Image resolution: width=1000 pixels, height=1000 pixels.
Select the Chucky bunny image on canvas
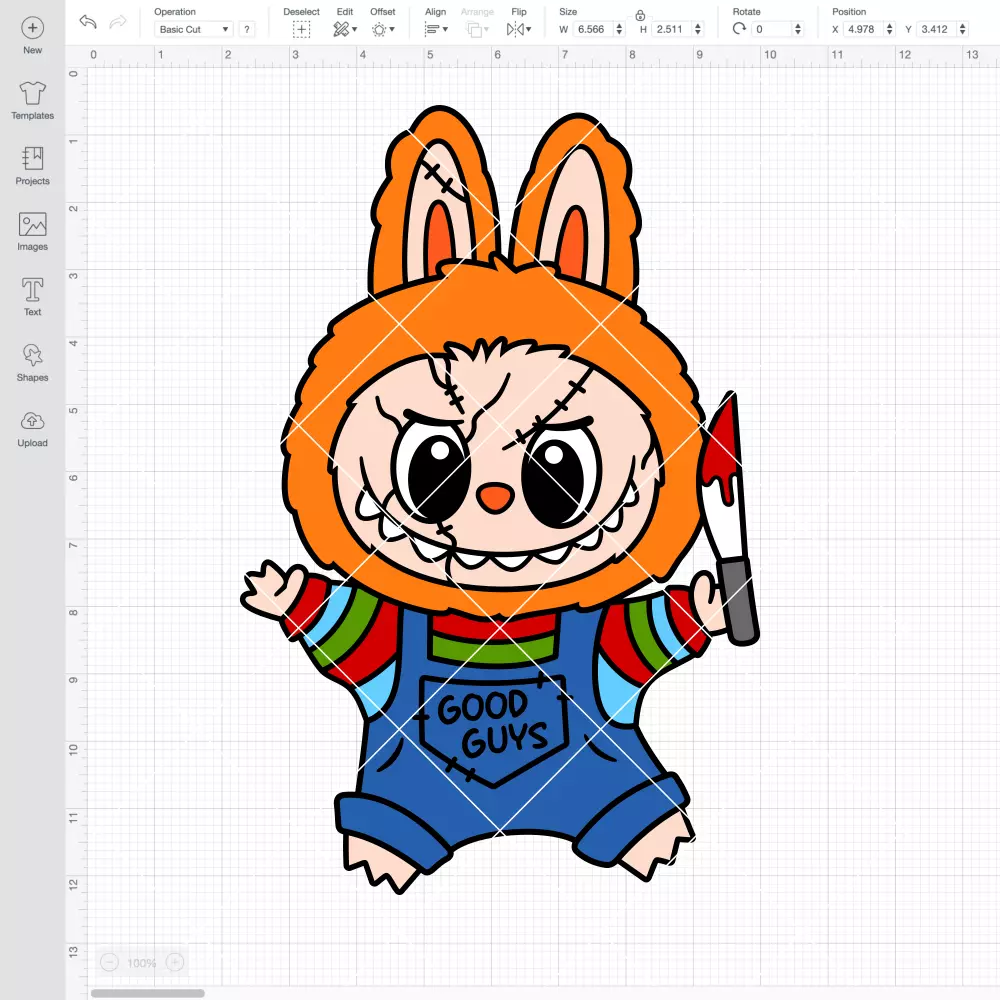(x=499, y=499)
